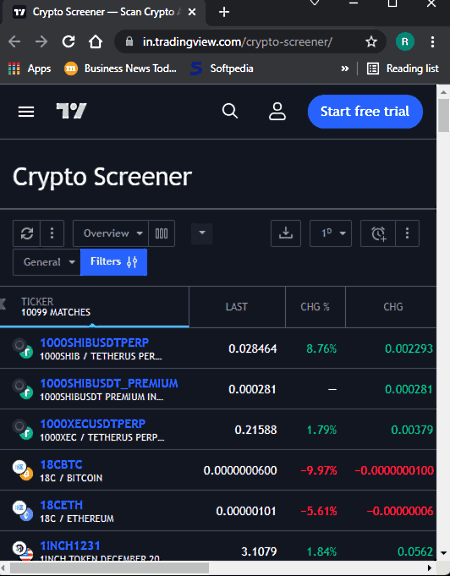Expand the Overview column set dropdown

[111, 233]
